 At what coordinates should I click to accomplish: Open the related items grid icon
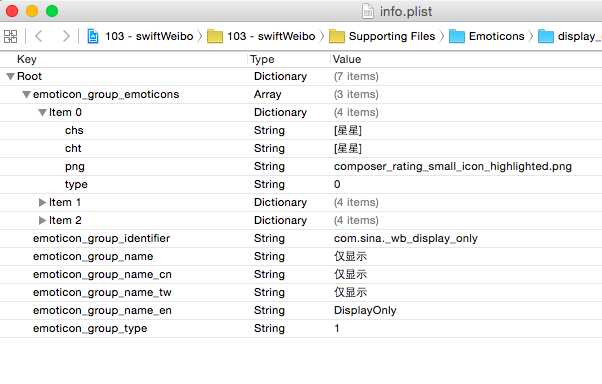pos(10,36)
